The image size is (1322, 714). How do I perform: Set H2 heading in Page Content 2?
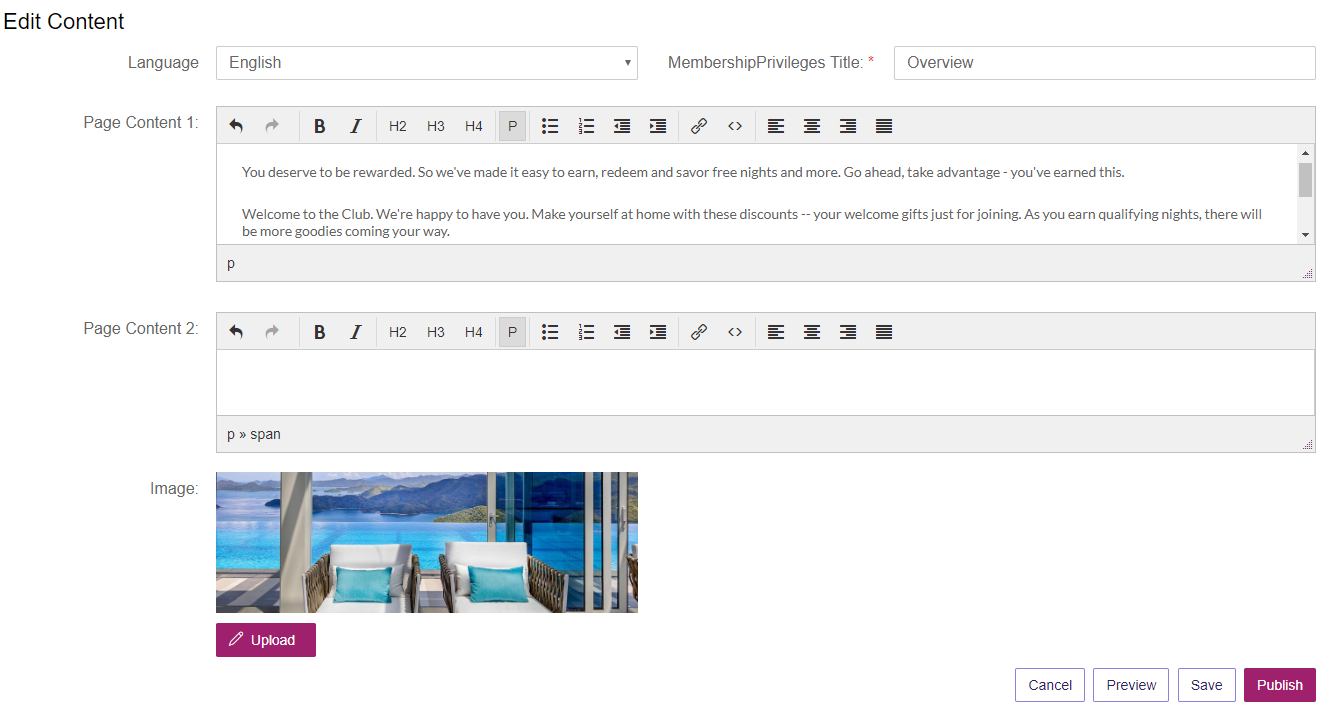pyautogui.click(x=398, y=332)
